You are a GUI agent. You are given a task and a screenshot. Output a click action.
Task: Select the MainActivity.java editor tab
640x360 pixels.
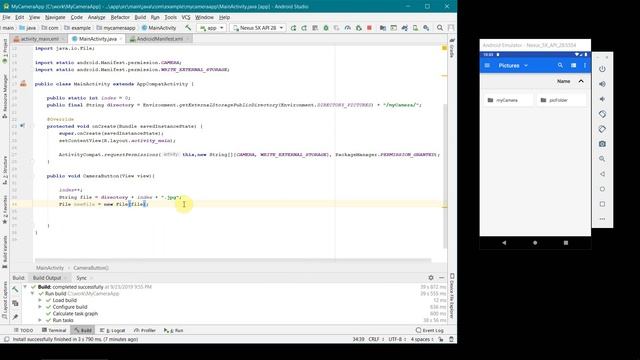coord(97,39)
